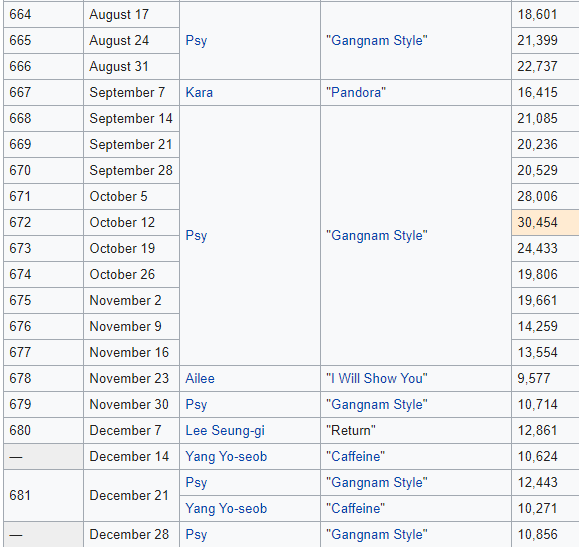
Task: Open the Psy link beside August 24
Action: (196, 41)
